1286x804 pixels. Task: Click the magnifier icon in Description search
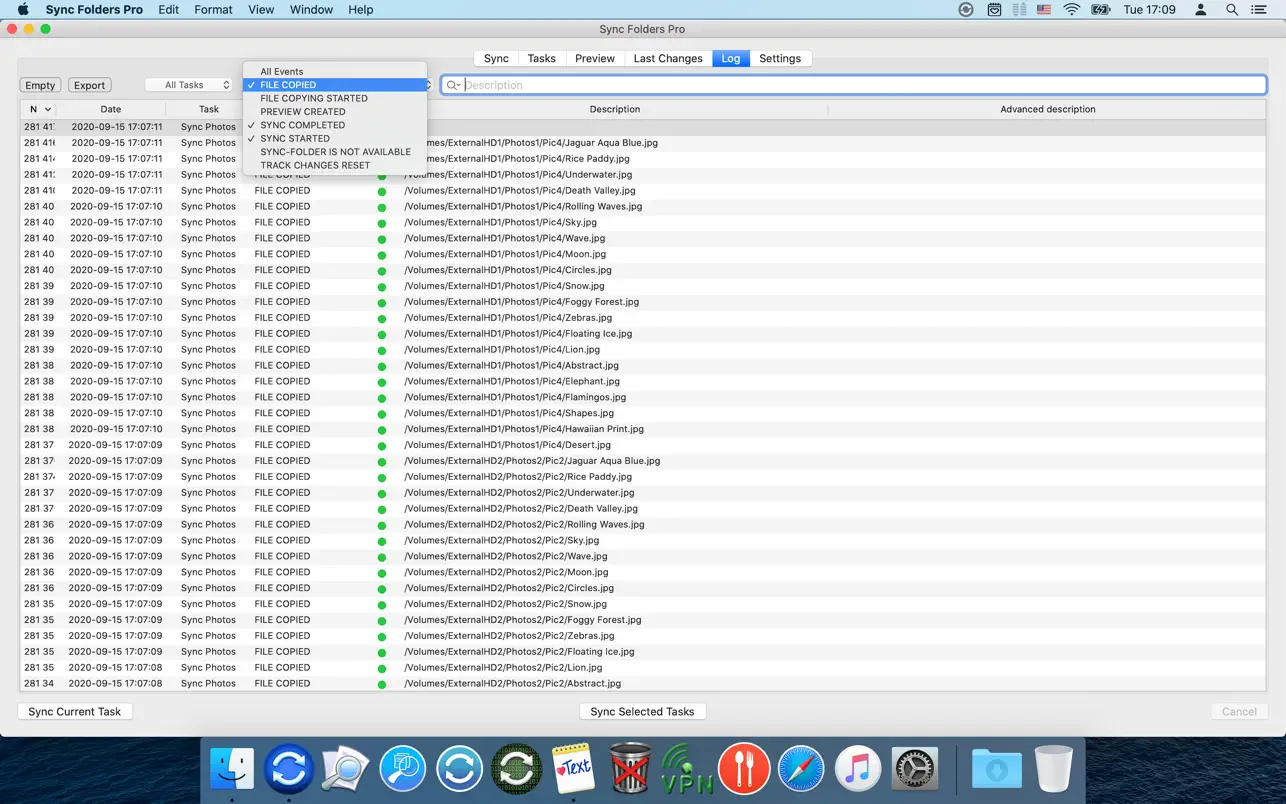(453, 86)
